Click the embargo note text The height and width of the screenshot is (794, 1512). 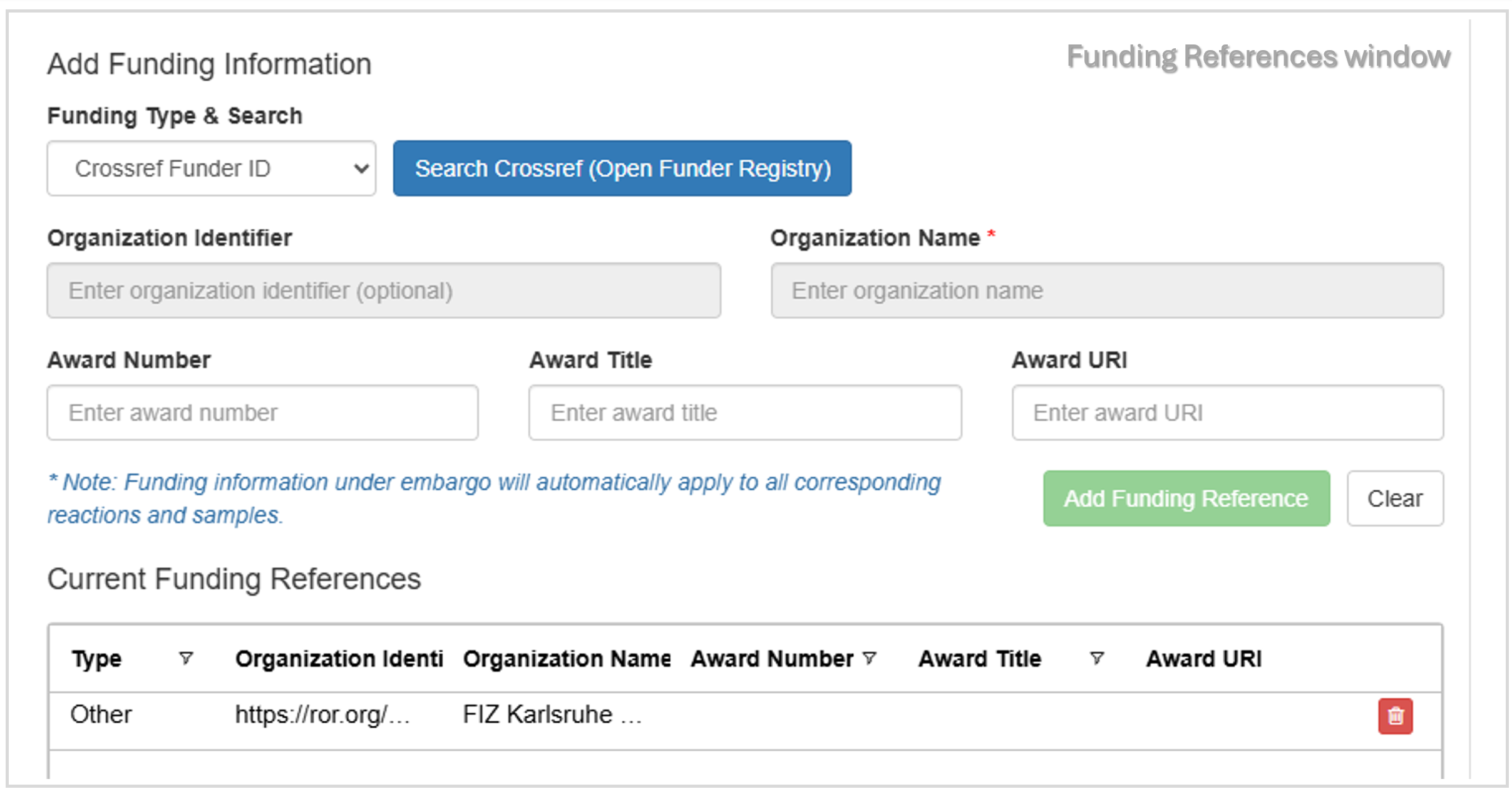(493, 498)
